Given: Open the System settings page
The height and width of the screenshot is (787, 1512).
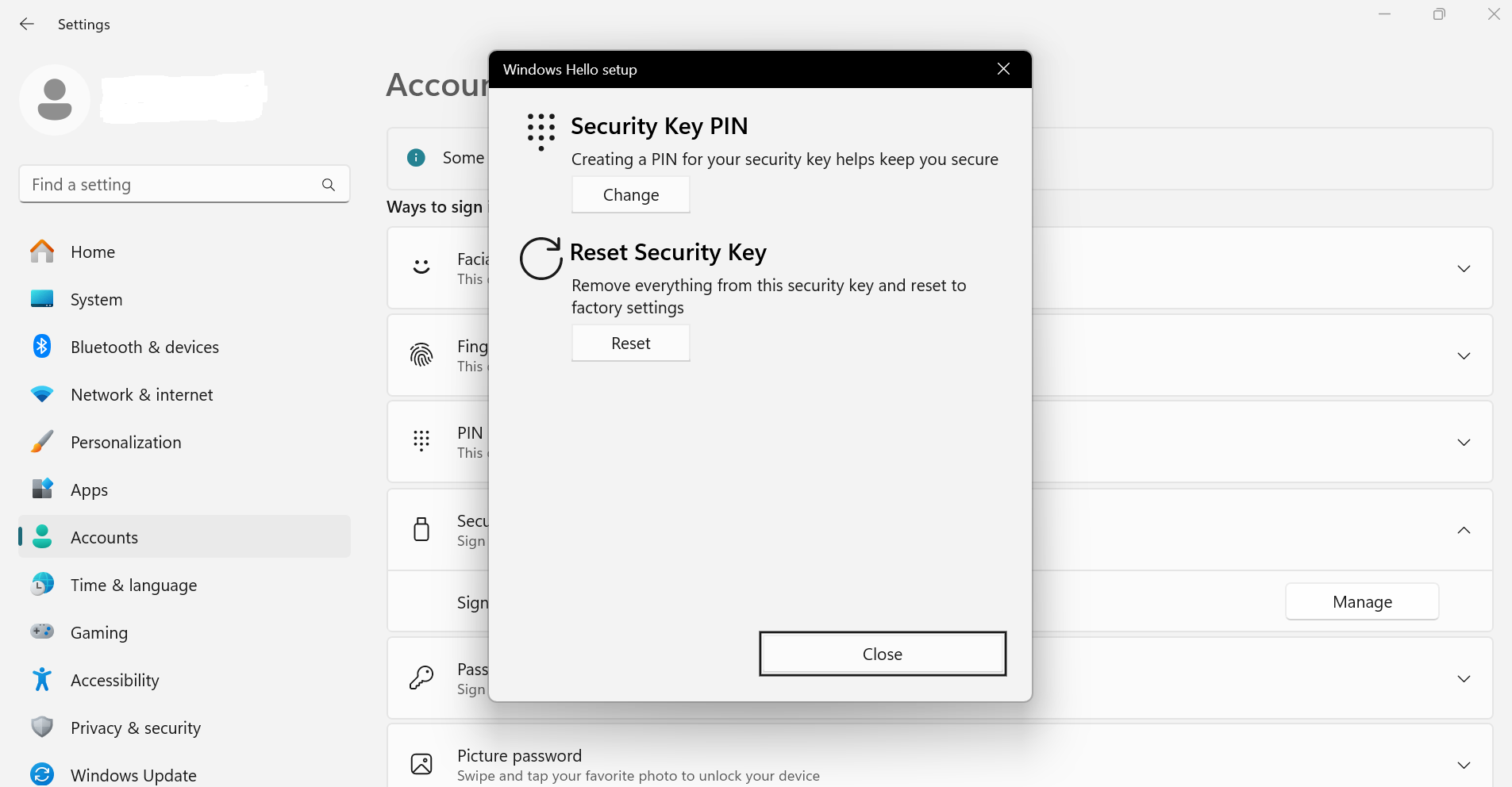Looking at the screenshot, I should [x=96, y=300].
